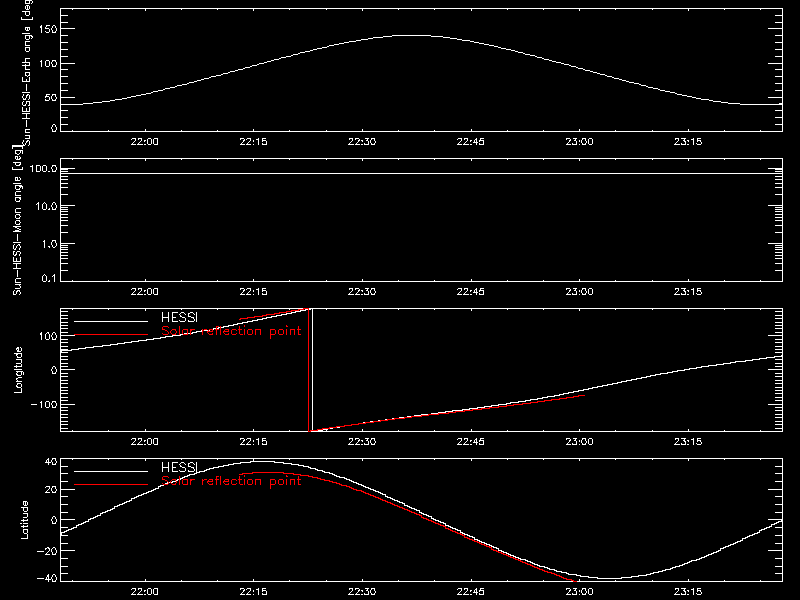800x600 pixels.
Task: Click 23:15 time label under Earth angle plot
Action: 688,142
